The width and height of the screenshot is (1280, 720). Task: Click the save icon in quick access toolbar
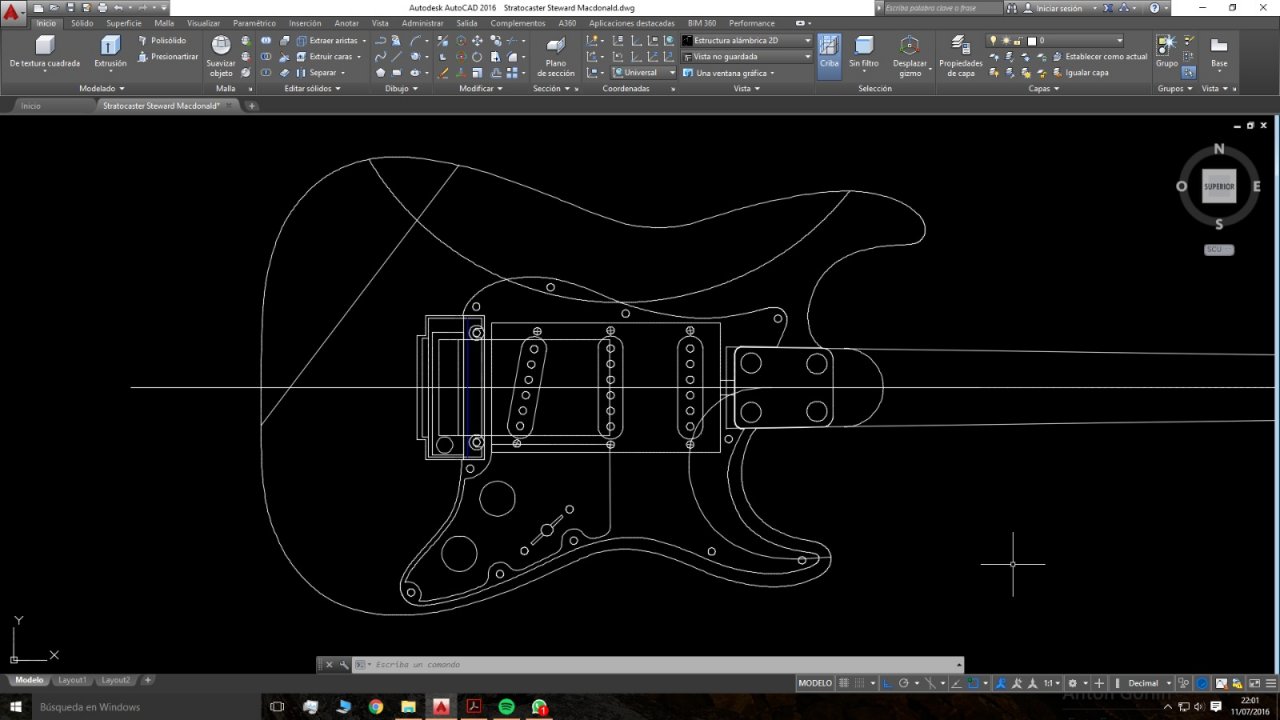coord(71,7)
